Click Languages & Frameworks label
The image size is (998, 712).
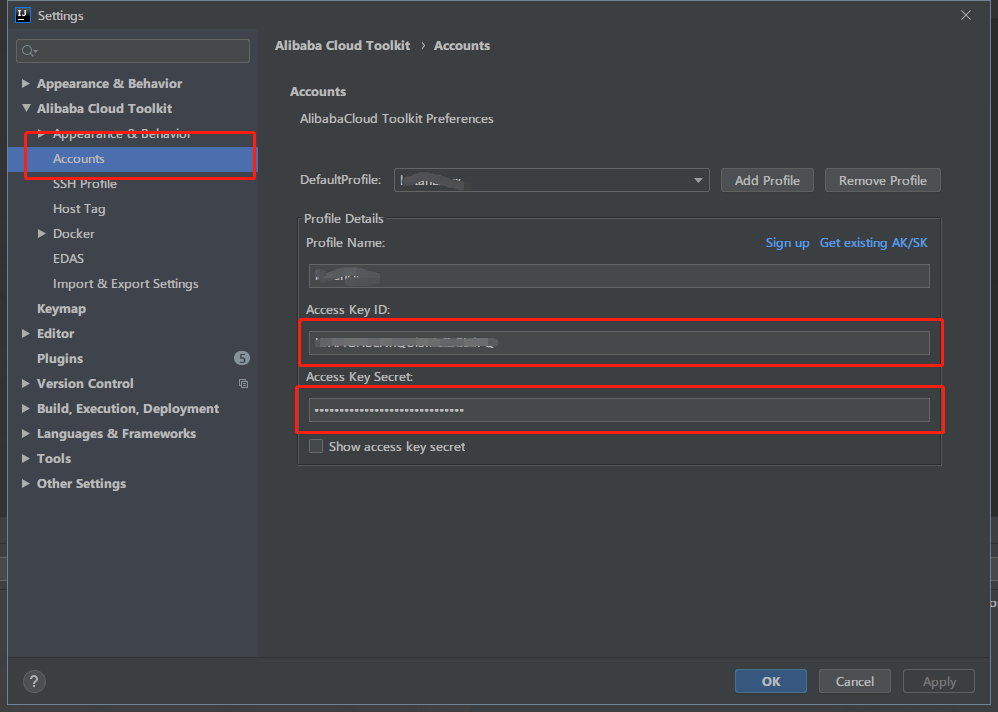(116, 433)
